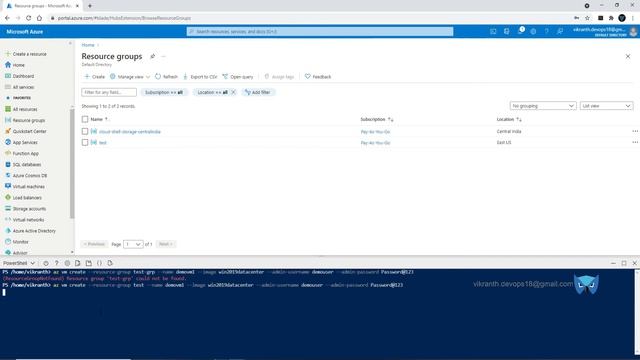This screenshot has width=640, height=360.
Task: Open SQL databases in sidebar
Action: click(x=23, y=164)
